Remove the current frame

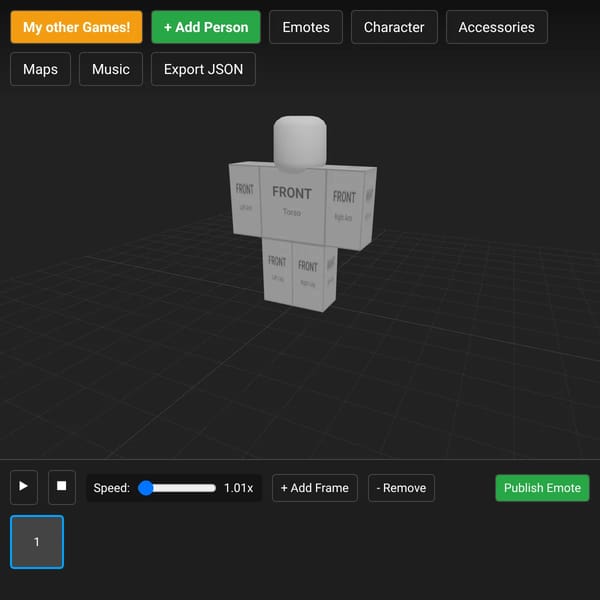click(x=401, y=488)
